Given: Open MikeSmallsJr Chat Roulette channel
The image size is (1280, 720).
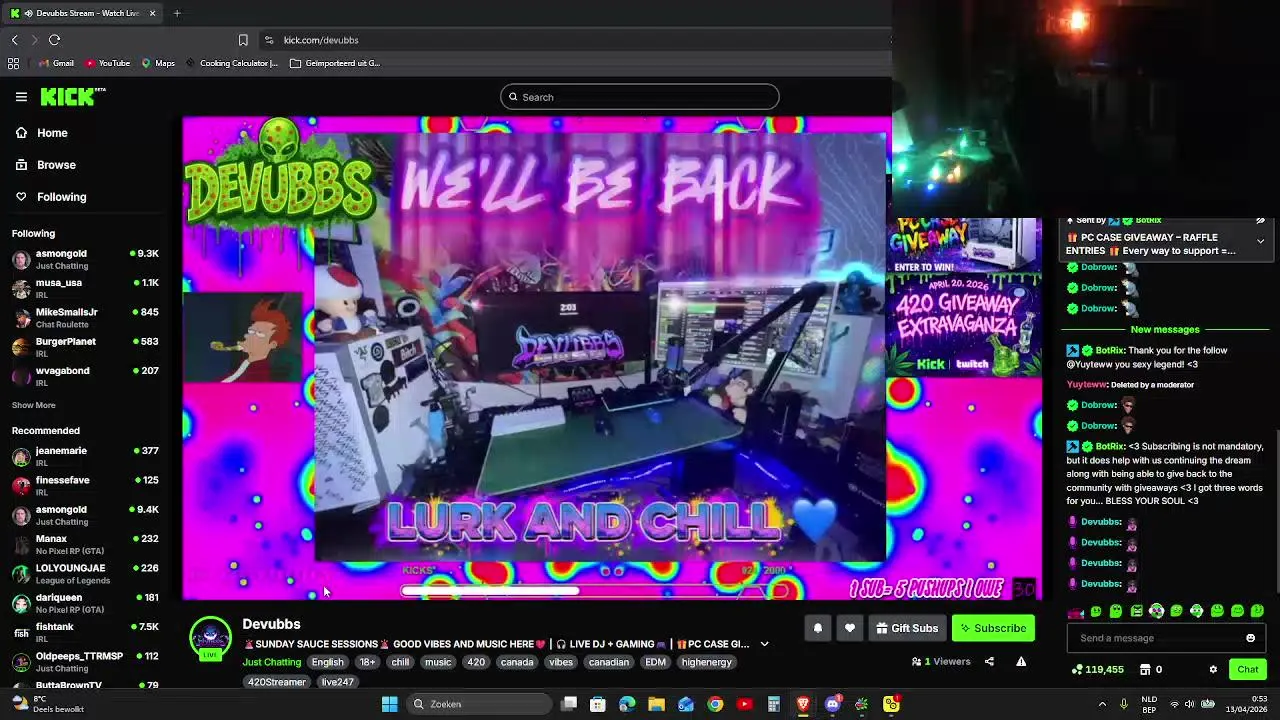Looking at the screenshot, I should pyautogui.click(x=86, y=317).
